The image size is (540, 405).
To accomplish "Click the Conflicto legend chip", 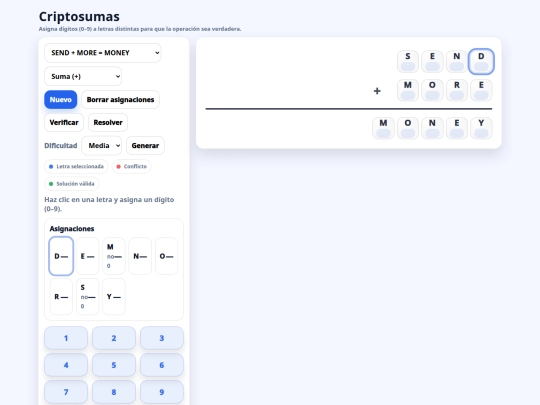I will pos(132,166).
